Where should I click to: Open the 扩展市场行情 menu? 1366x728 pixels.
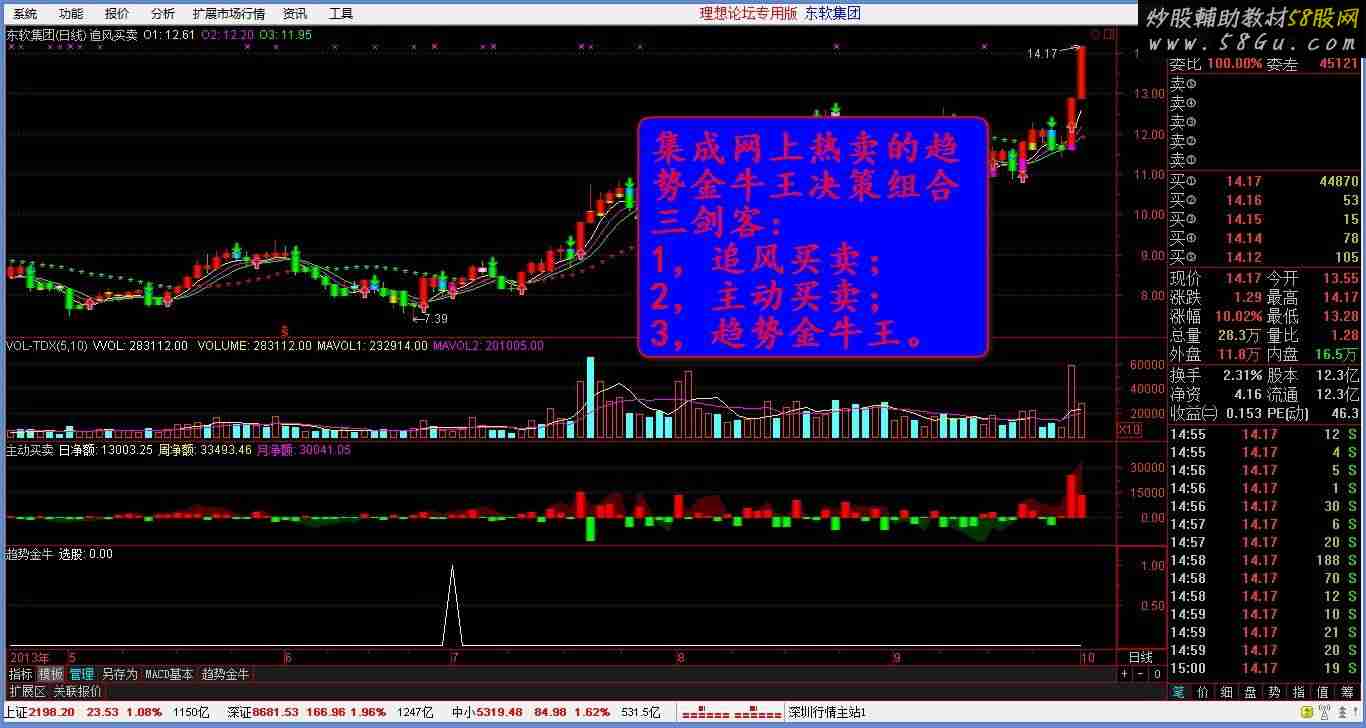(x=229, y=14)
